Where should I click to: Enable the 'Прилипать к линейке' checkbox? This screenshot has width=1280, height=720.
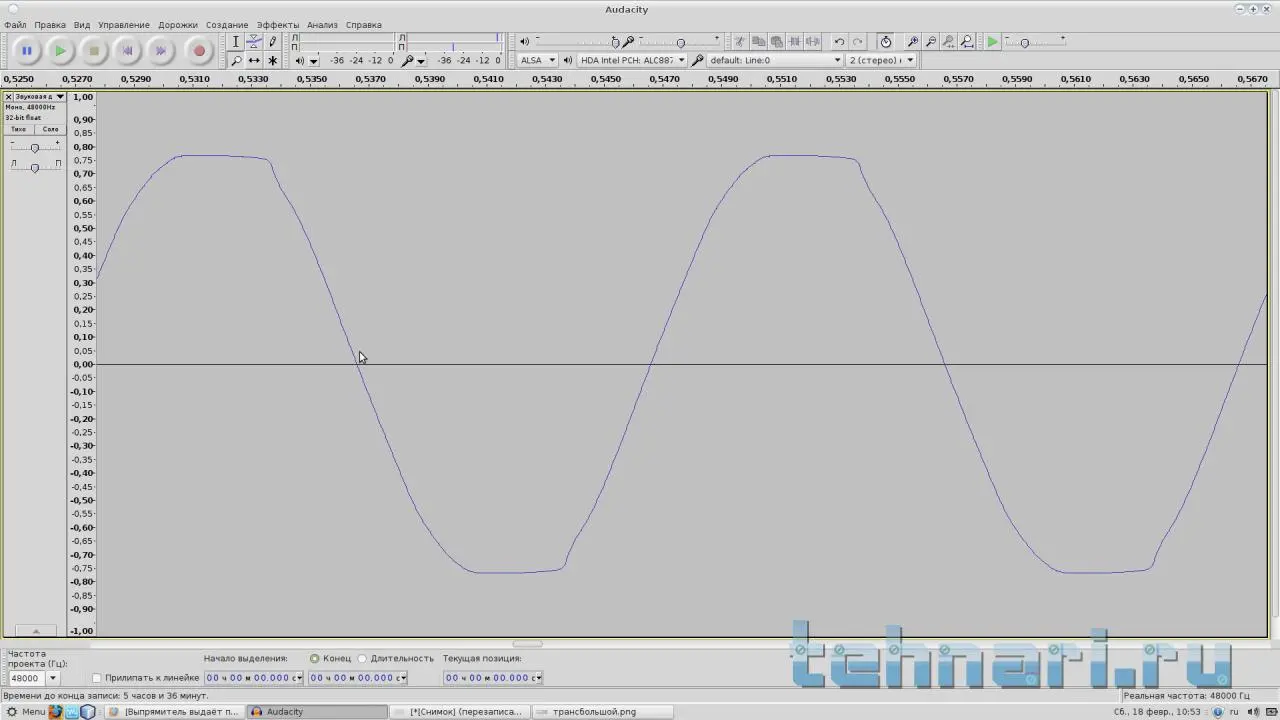click(x=97, y=678)
